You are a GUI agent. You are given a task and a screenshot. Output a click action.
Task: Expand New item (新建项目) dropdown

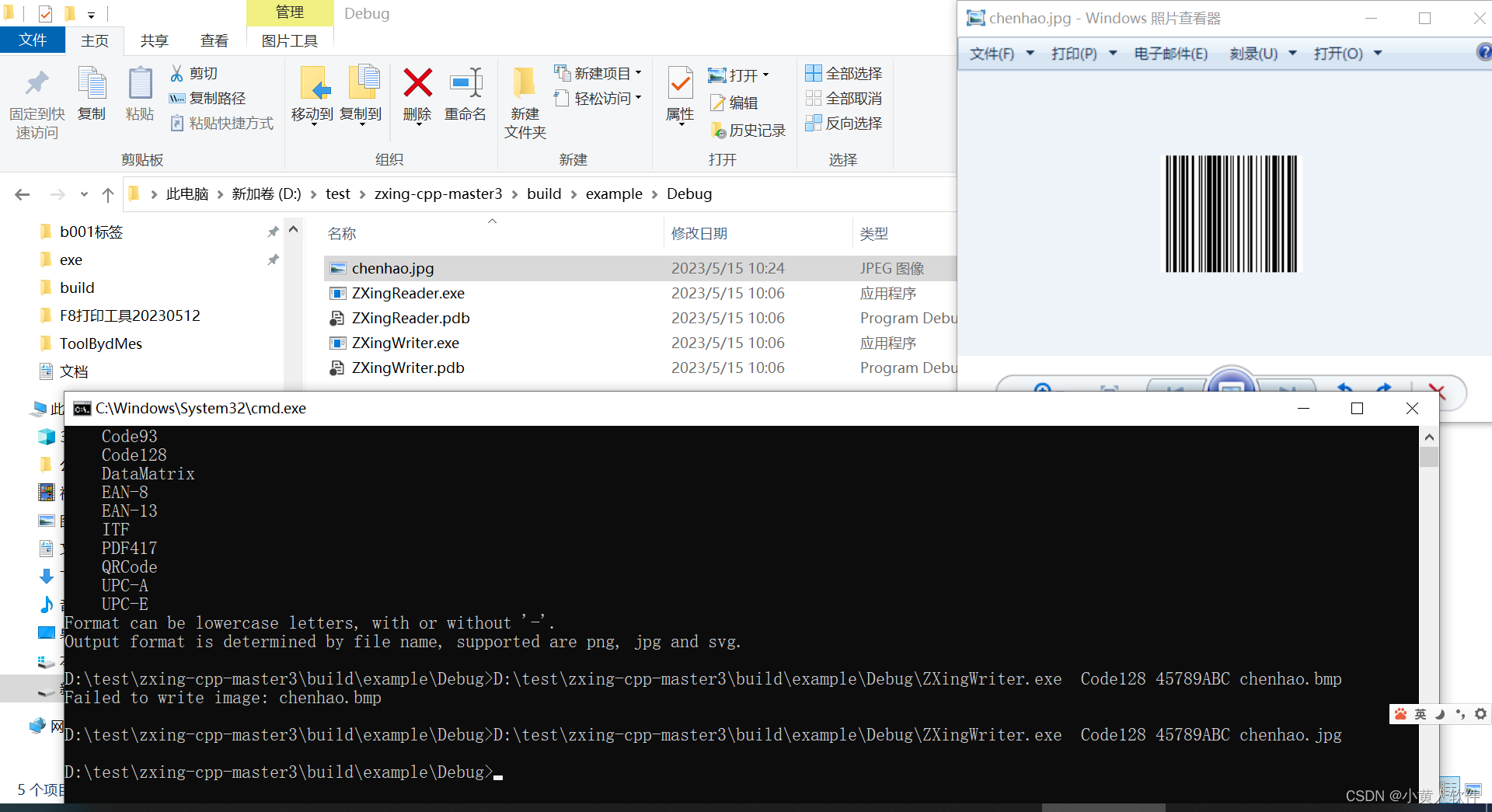point(638,73)
